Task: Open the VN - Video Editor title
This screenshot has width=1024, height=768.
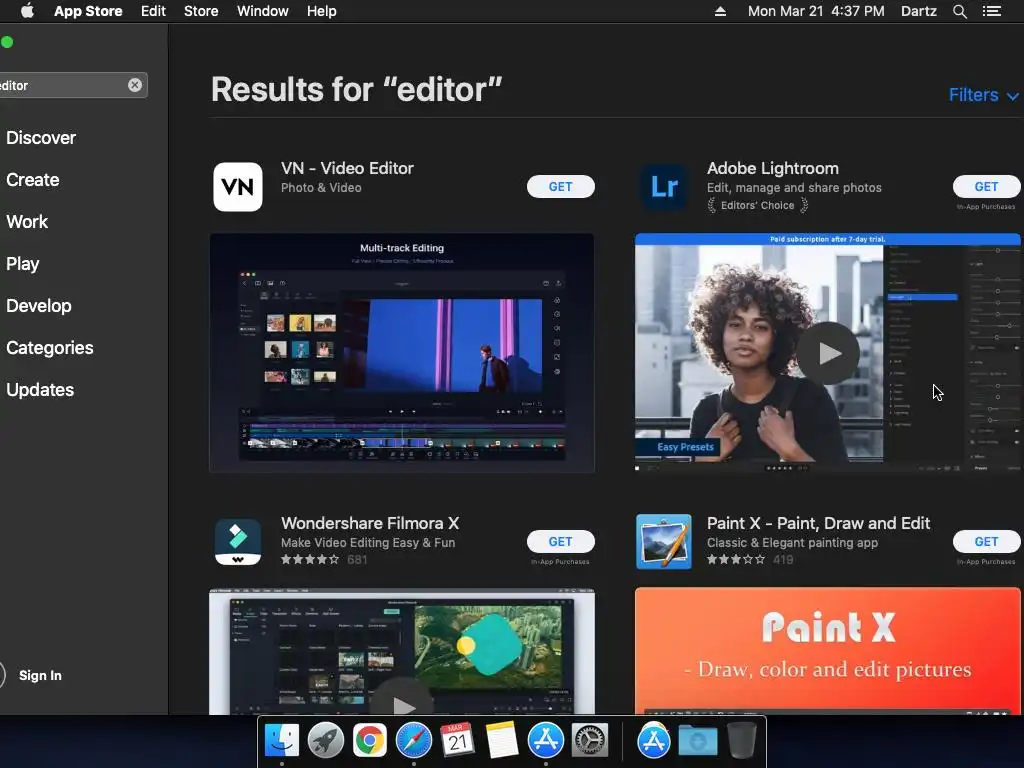Action: pyautogui.click(x=347, y=168)
